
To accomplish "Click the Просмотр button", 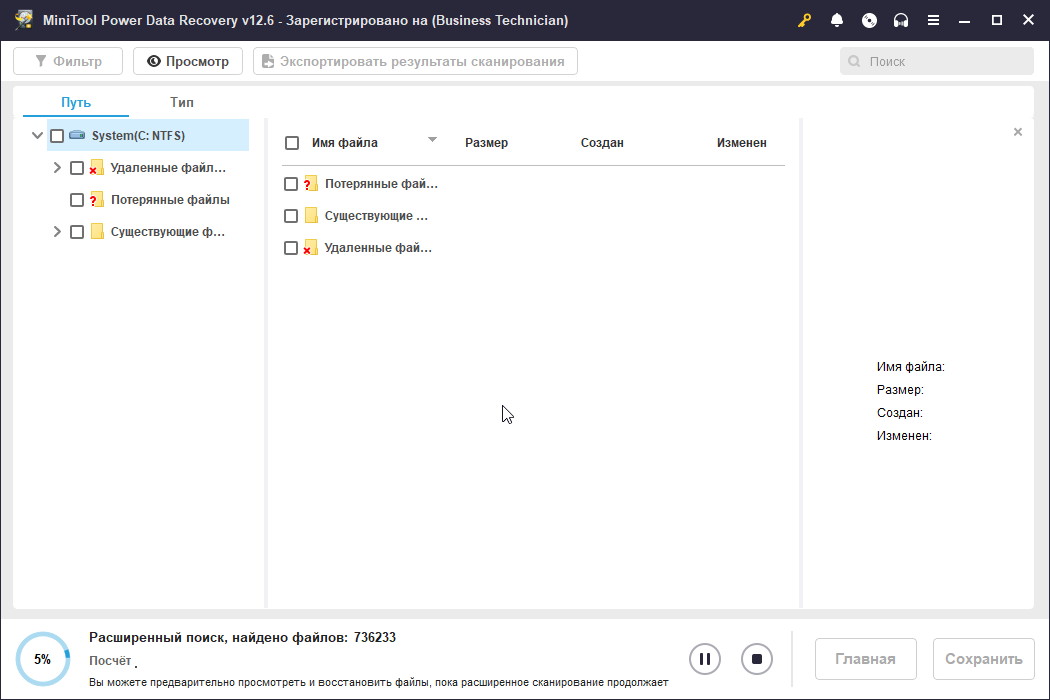I will pyautogui.click(x=188, y=61).
